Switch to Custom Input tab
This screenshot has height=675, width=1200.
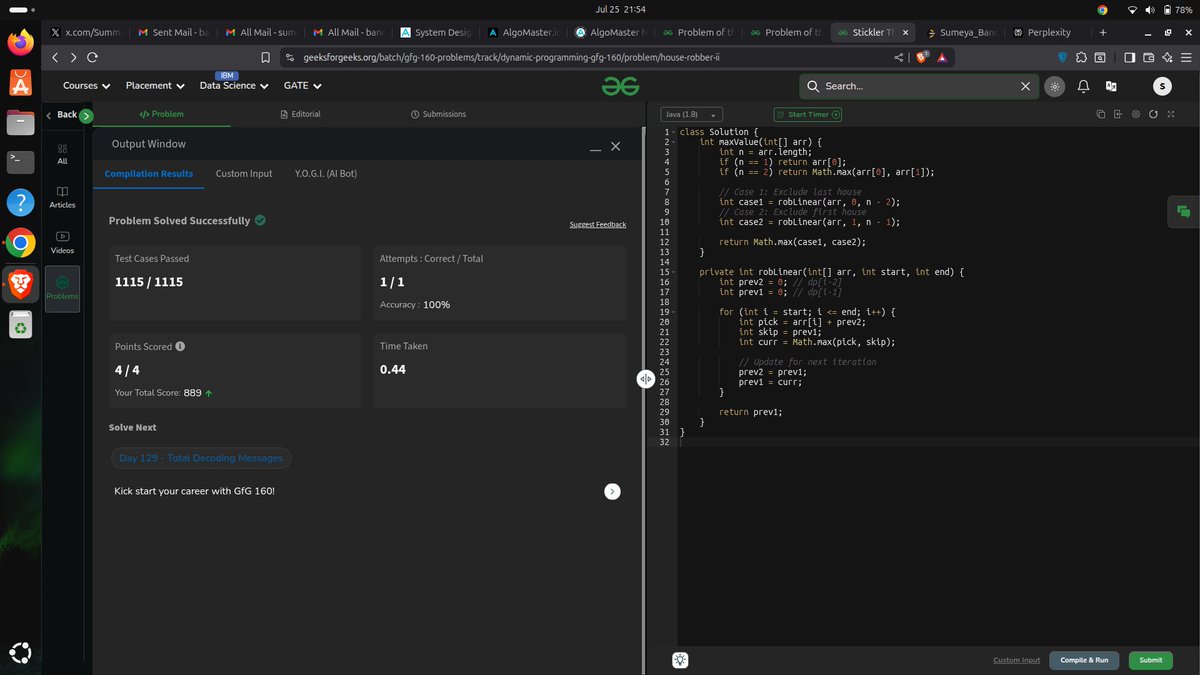pos(244,174)
